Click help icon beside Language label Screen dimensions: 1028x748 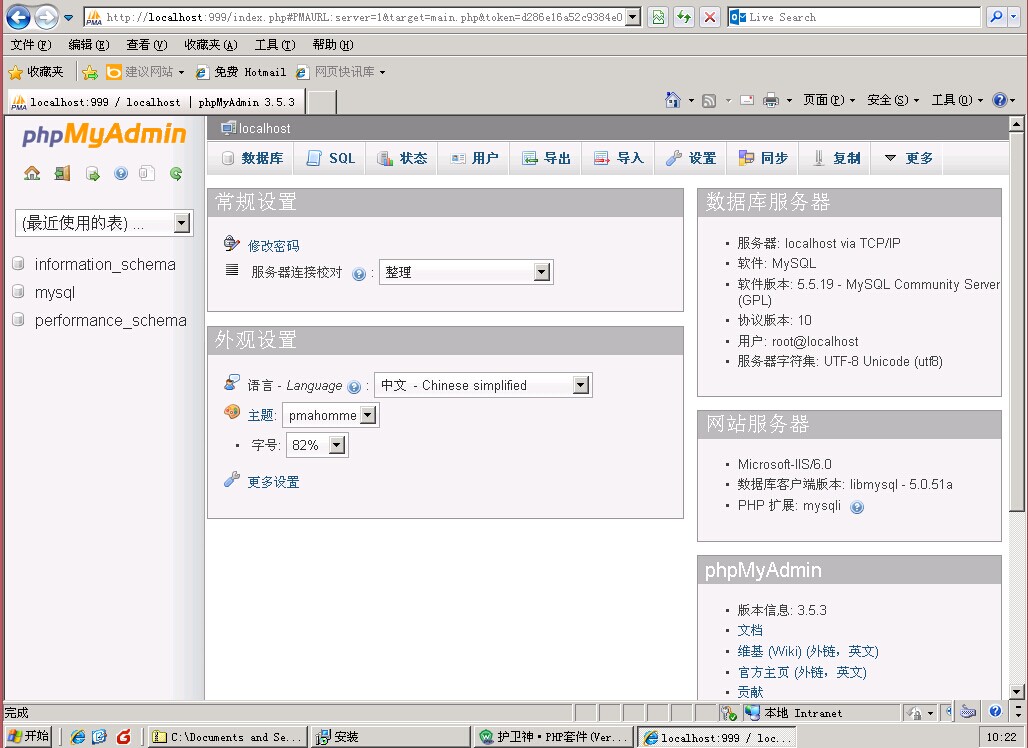354,387
